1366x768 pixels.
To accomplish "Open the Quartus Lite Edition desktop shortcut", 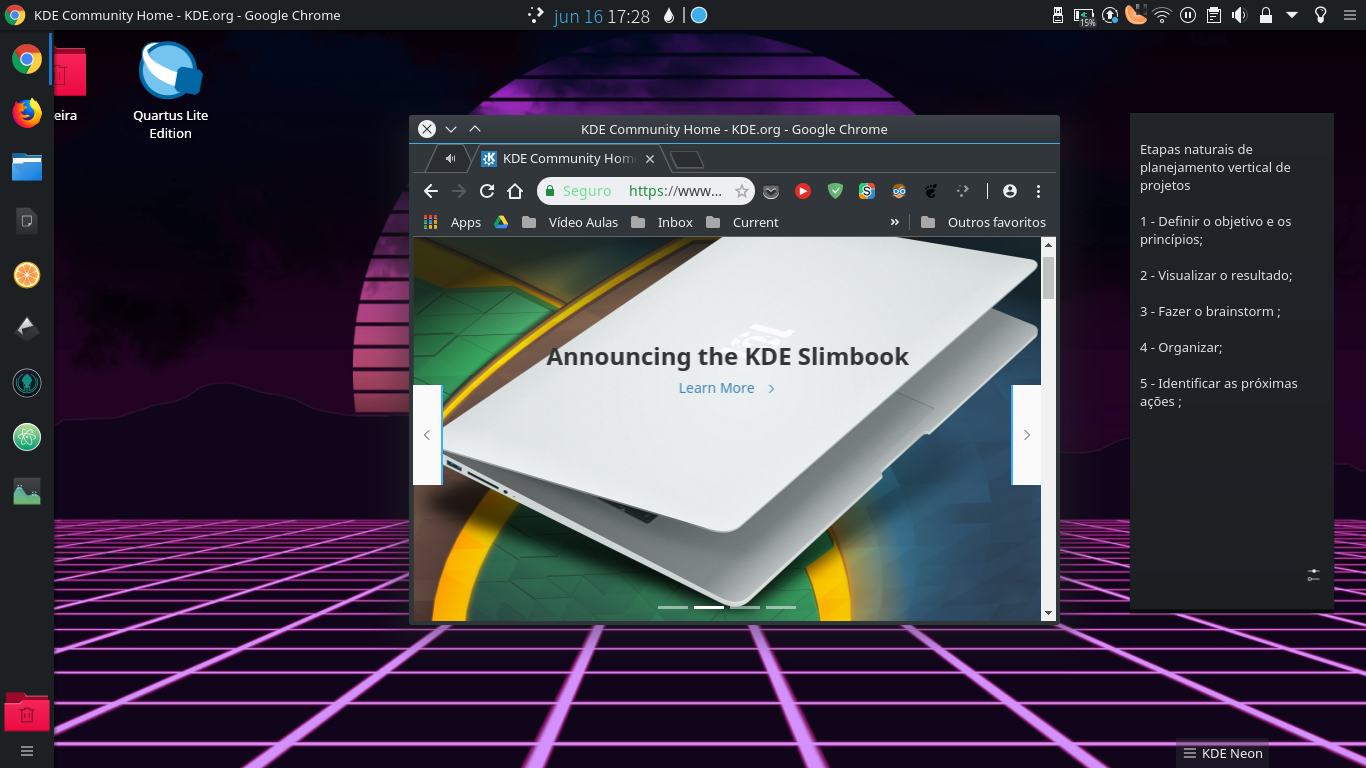I will [x=171, y=91].
